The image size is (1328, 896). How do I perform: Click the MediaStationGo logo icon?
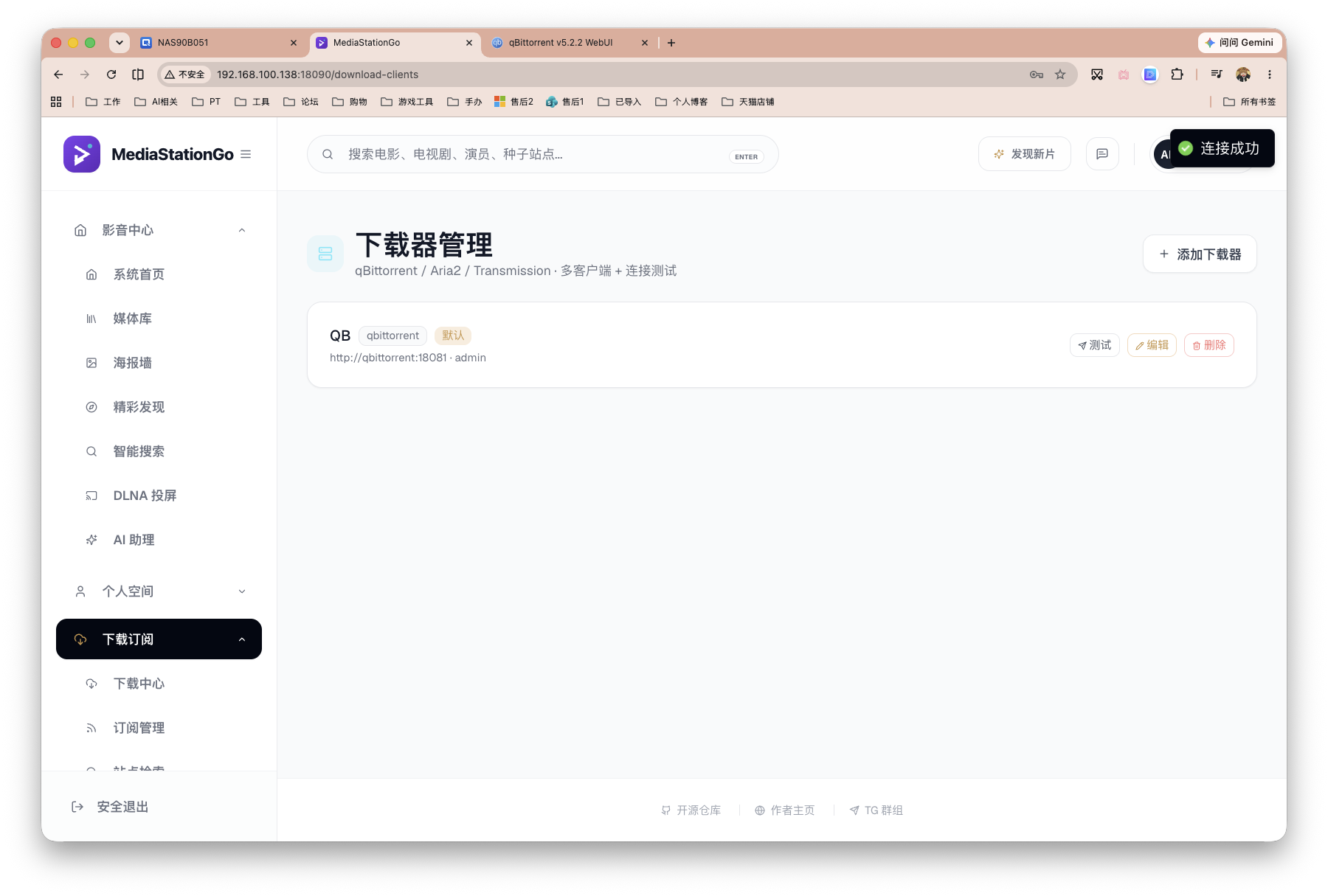coord(82,154)
